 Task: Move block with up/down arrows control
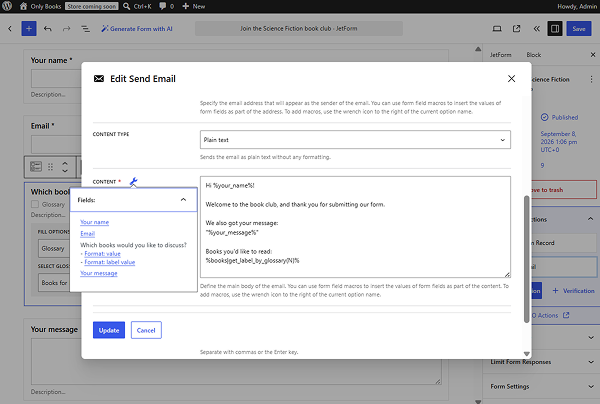[65, 167]
